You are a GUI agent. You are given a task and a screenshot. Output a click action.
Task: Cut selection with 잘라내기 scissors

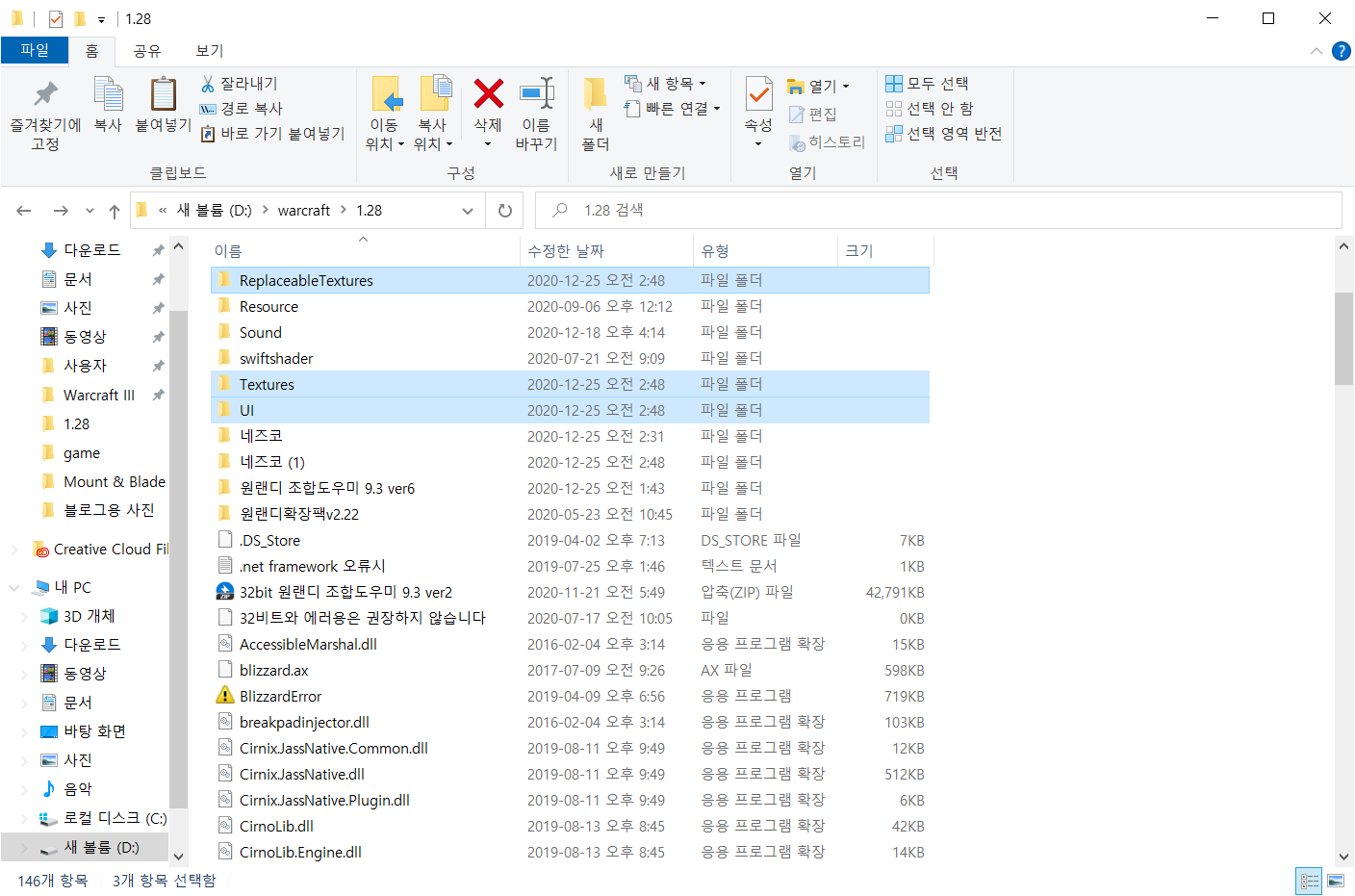coord(240,84)
